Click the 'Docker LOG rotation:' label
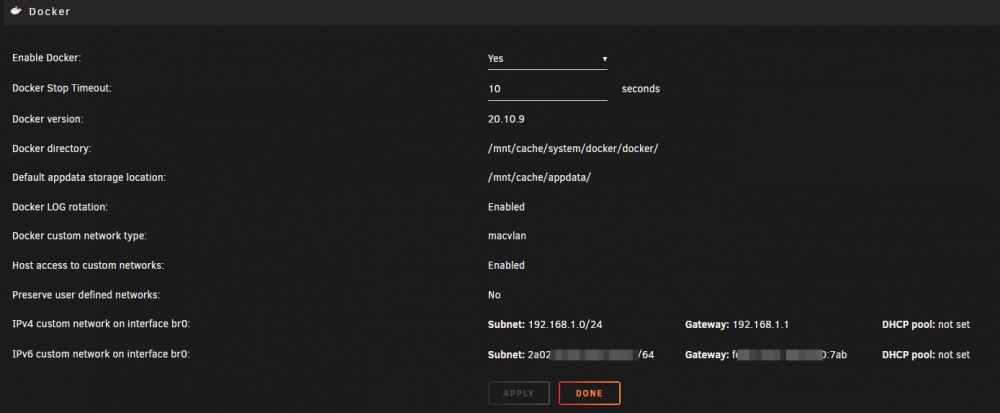Image resolution: width=1000 pixels, height=413 pixels. [60, 206]
